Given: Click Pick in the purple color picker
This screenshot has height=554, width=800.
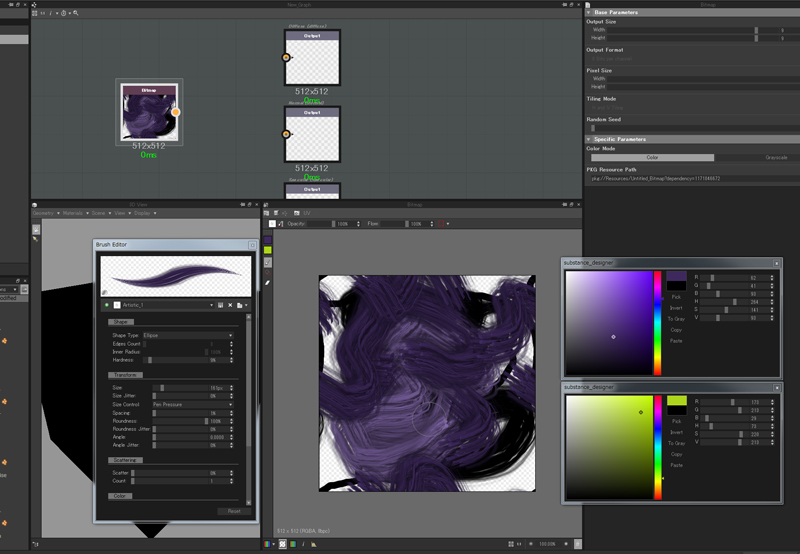Looking at the screenshot, I should click(x=676, y=297).
